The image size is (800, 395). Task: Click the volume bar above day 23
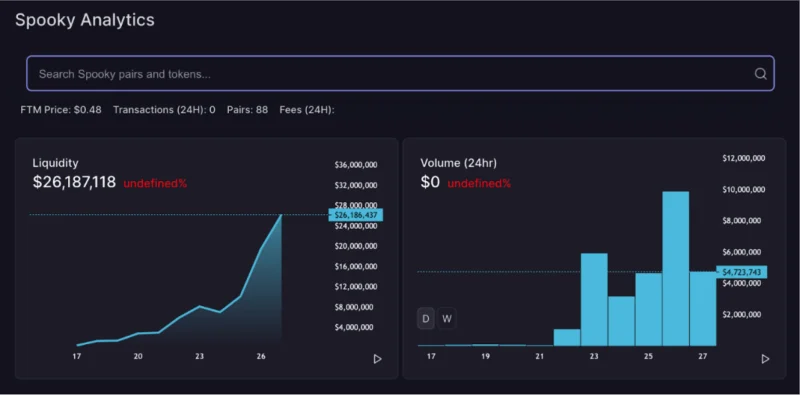[x=594, y=300]
